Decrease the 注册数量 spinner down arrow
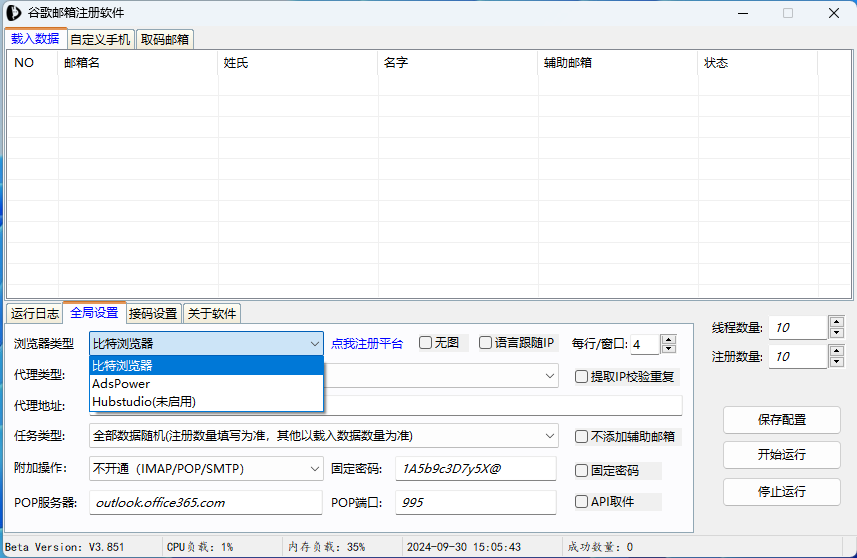This screenshot has width=857, height=558. point(836,362)
